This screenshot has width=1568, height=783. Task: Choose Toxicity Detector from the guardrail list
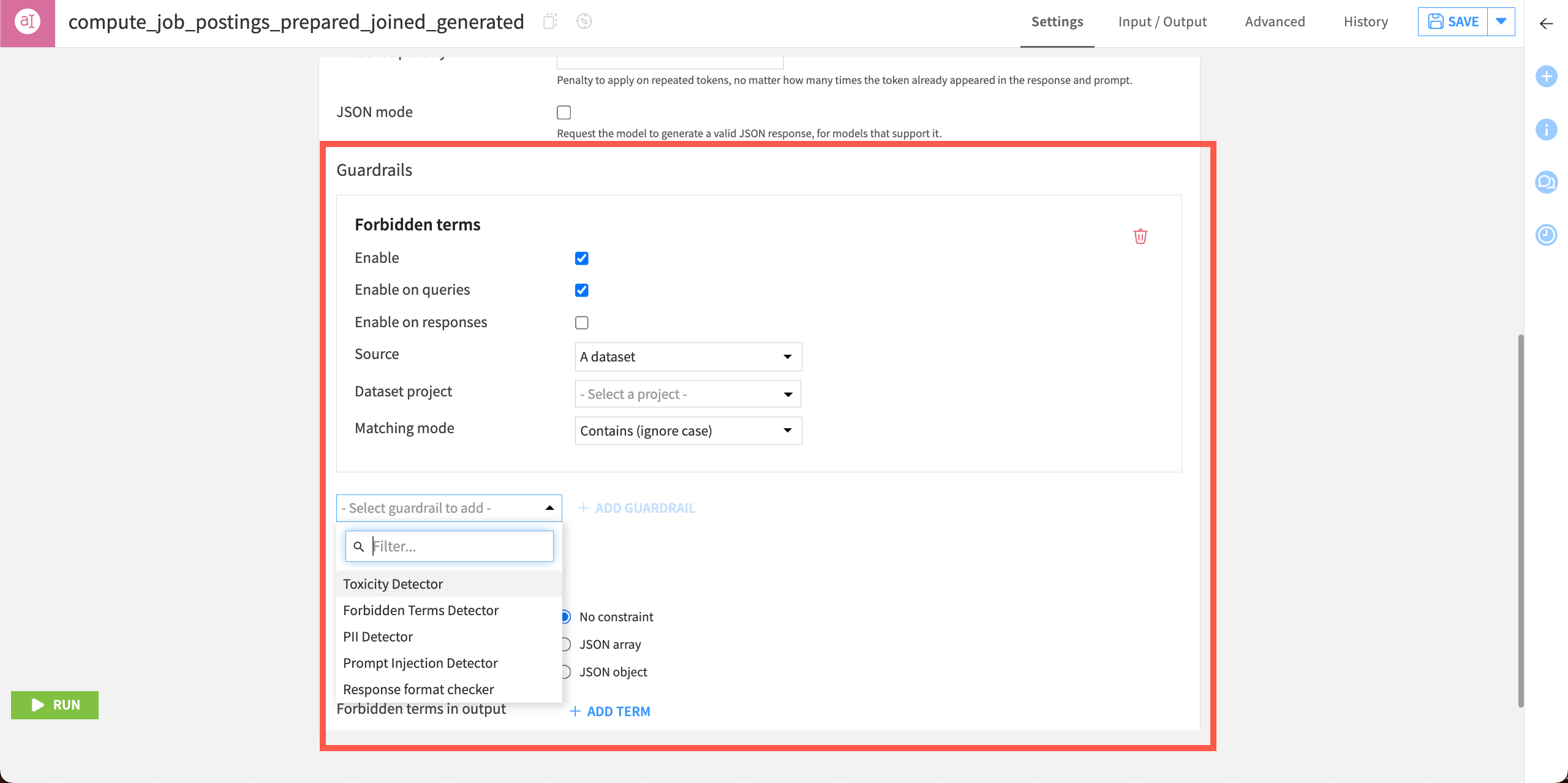point(393,583)
